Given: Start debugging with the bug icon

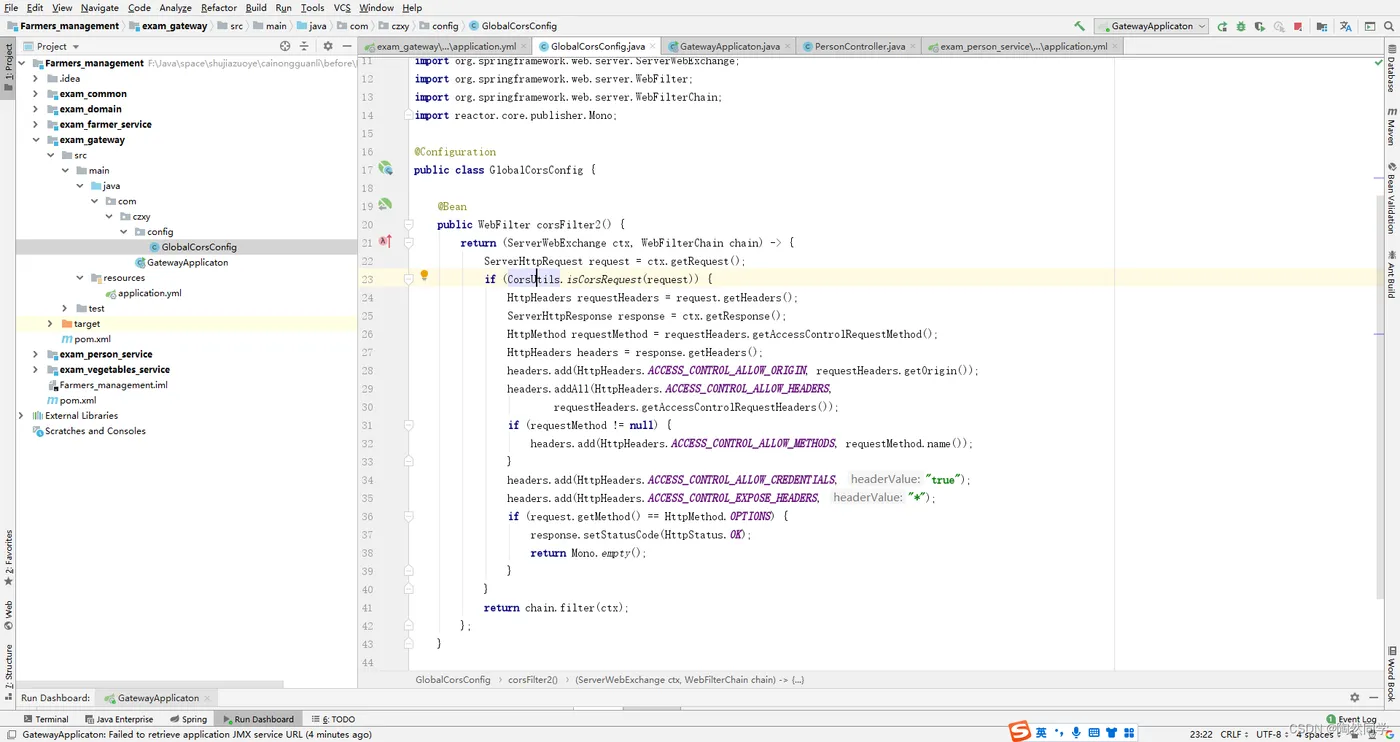Looking at the screenshot, I should point(1241,26).
